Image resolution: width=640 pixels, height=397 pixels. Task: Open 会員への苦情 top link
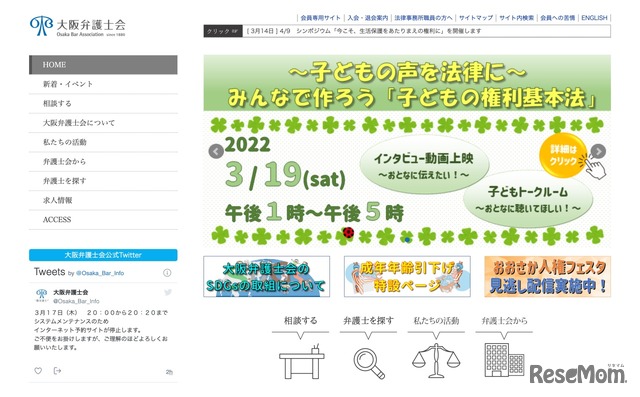tap(557, 18)
